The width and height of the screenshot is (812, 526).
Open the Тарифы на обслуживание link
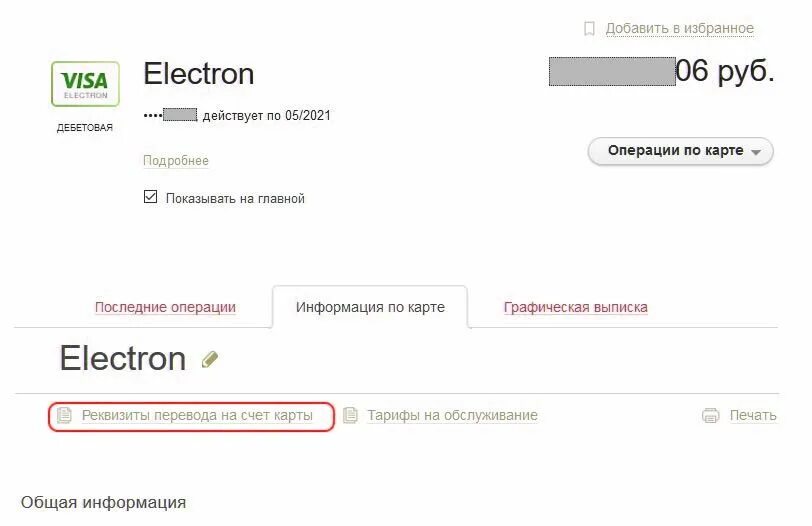pos(453,415)
